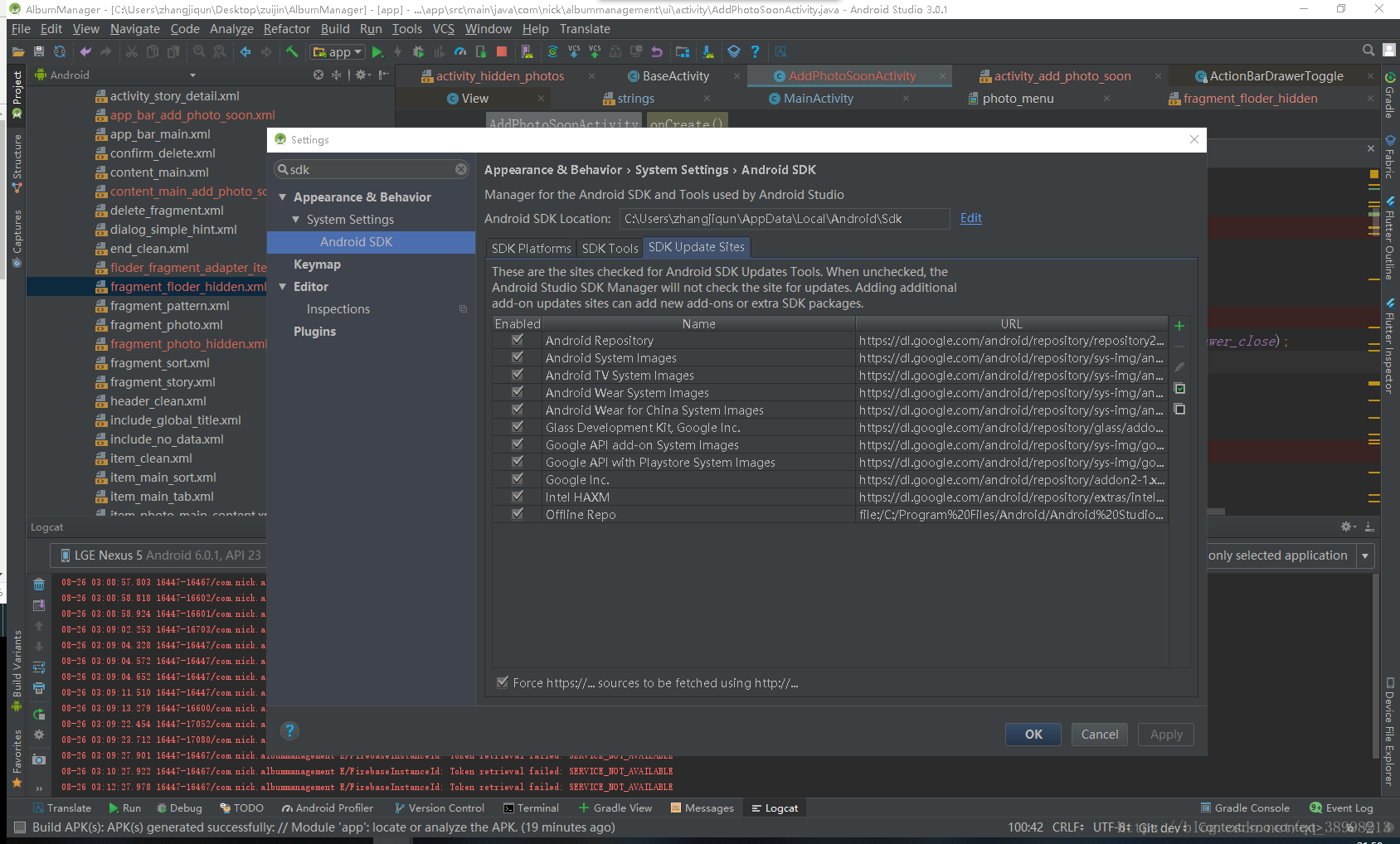The image size is (1400, 844).
Task: Collapse Appearance & Behavior tree node
Action: 283,197
